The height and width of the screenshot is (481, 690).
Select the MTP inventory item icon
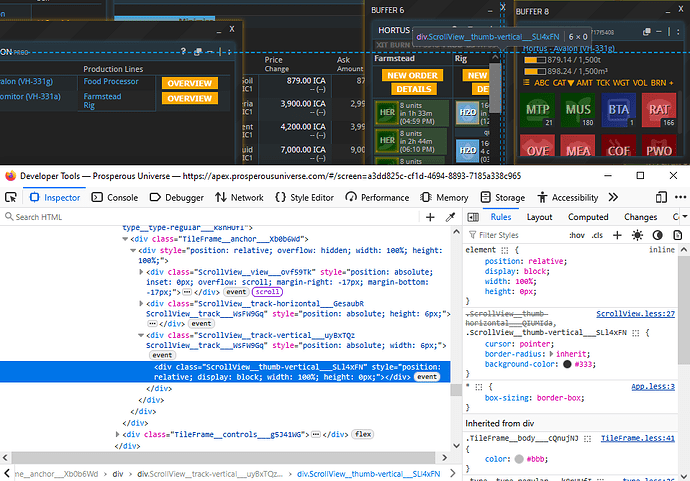(537, 110)
